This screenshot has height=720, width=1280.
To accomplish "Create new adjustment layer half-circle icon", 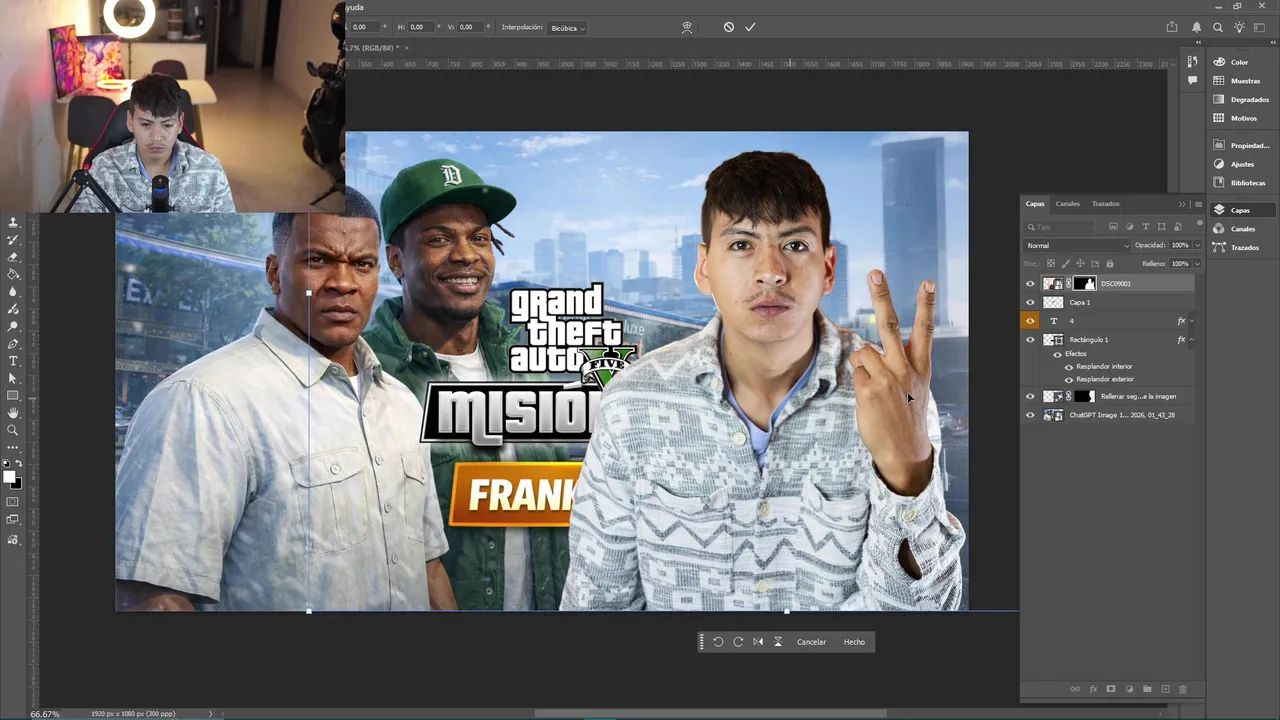I will [x=1129, y=689].
